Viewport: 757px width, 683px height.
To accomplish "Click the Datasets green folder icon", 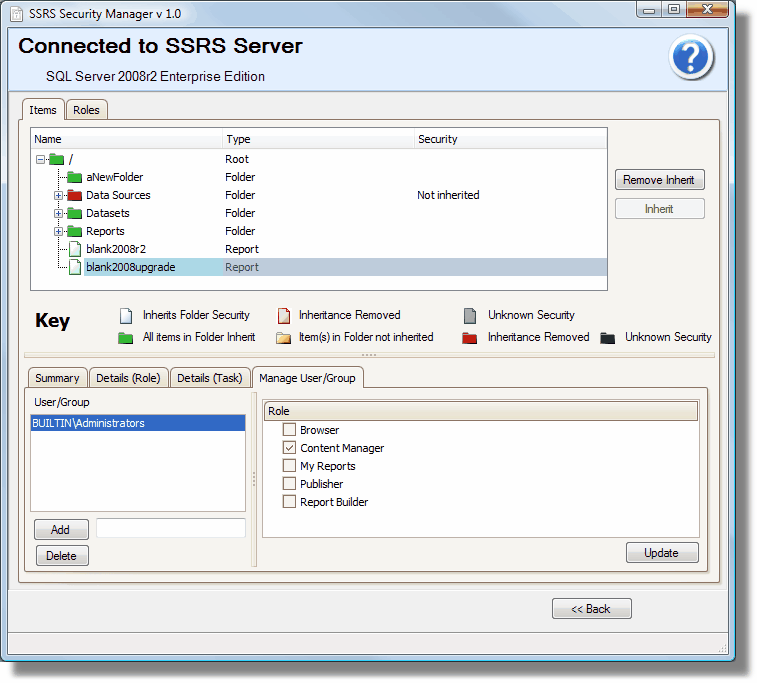I will point(74,213).
